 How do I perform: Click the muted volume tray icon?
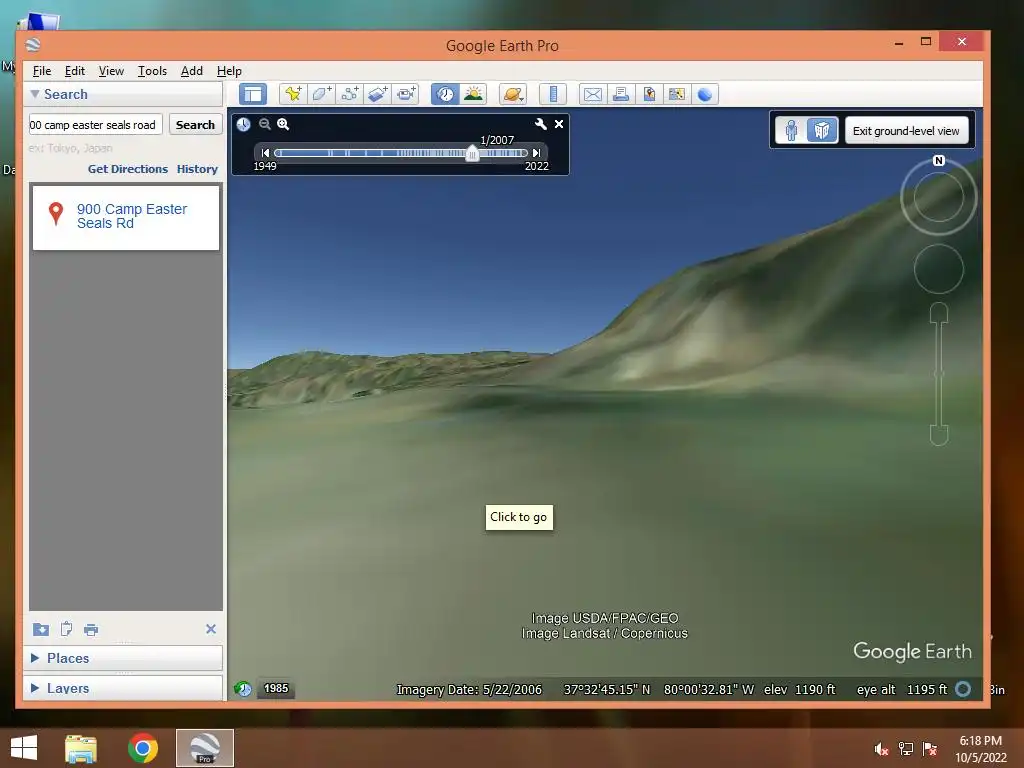tap(881, 749)
